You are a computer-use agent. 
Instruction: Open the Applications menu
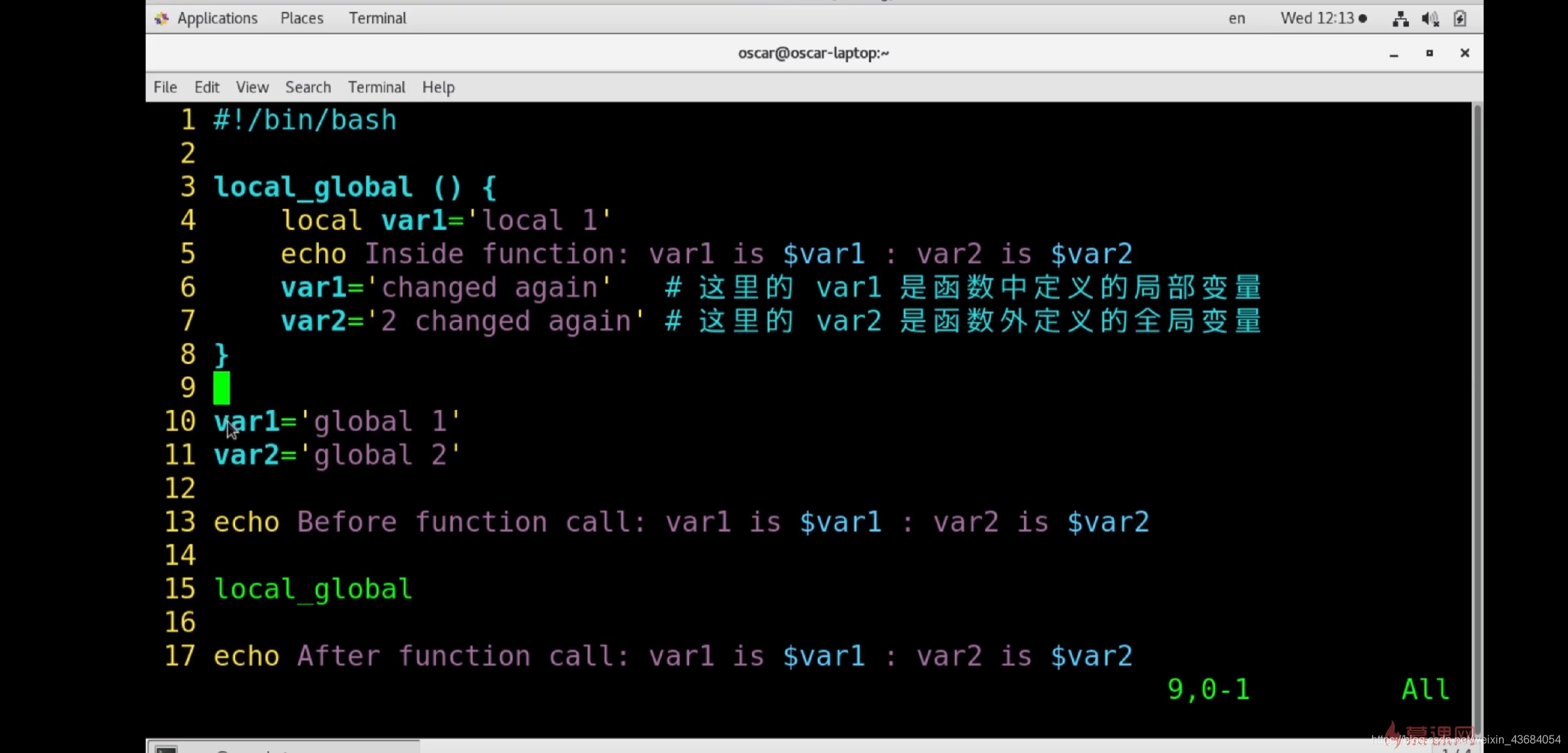pyautogui.click(x=217, y=18)
